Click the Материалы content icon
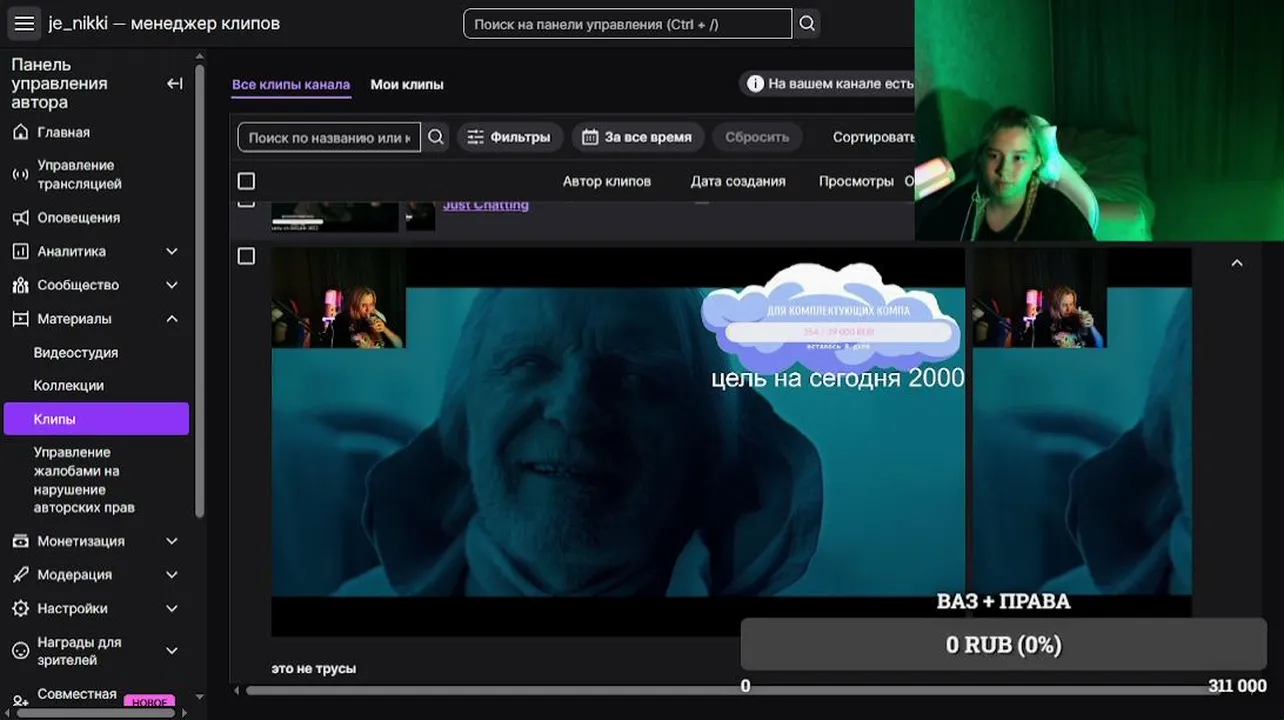This screenshot has width=1284, height=720. coord(20,319)
